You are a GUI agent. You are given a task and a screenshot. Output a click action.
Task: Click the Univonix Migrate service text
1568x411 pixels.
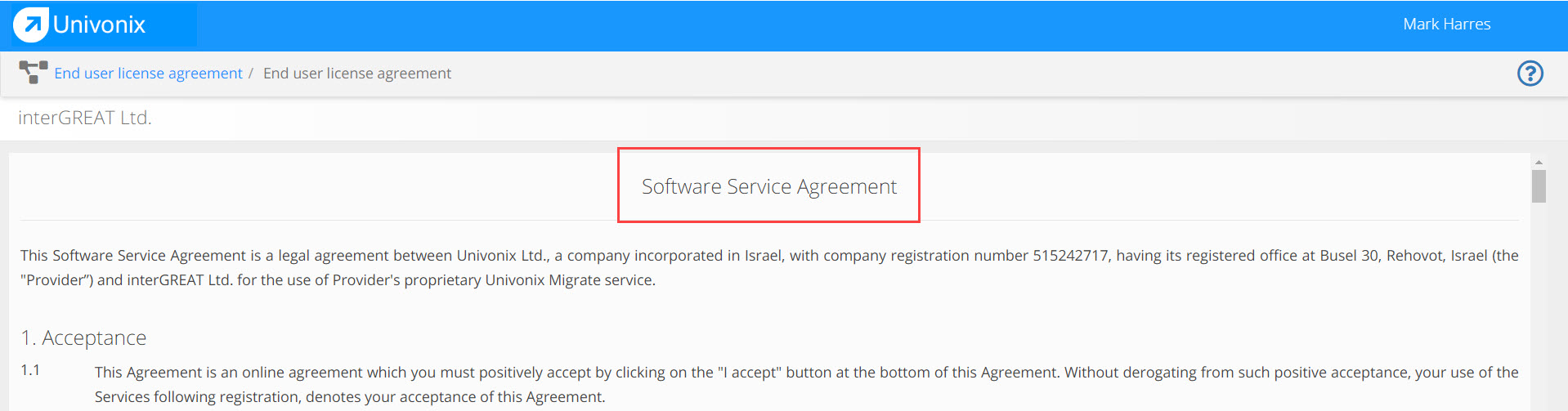[x=570, y=280]
